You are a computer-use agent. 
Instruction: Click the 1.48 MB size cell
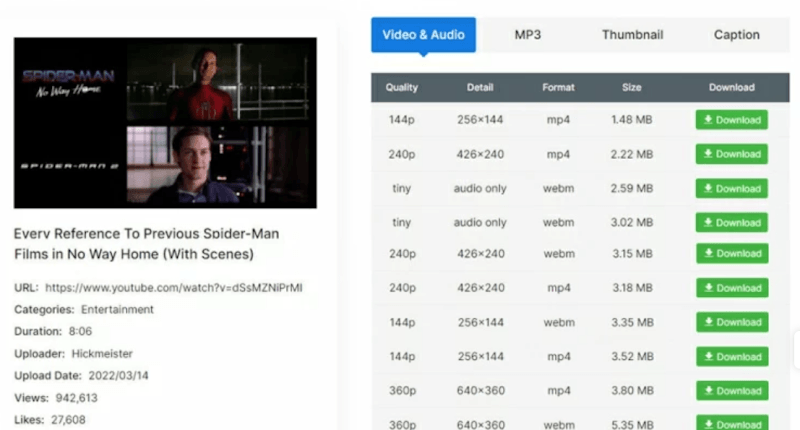coord(632,120)
